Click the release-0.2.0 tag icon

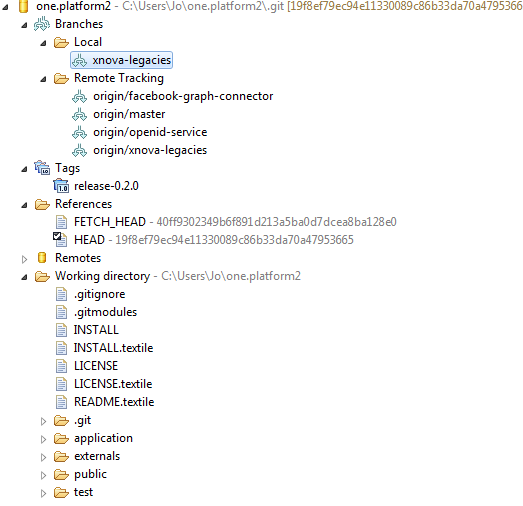point(61,186)
